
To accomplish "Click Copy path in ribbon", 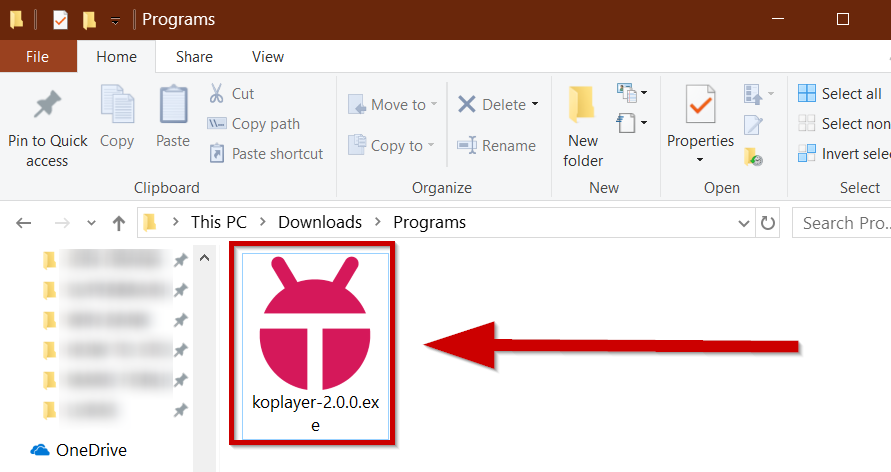I will (x=253, y=123).
